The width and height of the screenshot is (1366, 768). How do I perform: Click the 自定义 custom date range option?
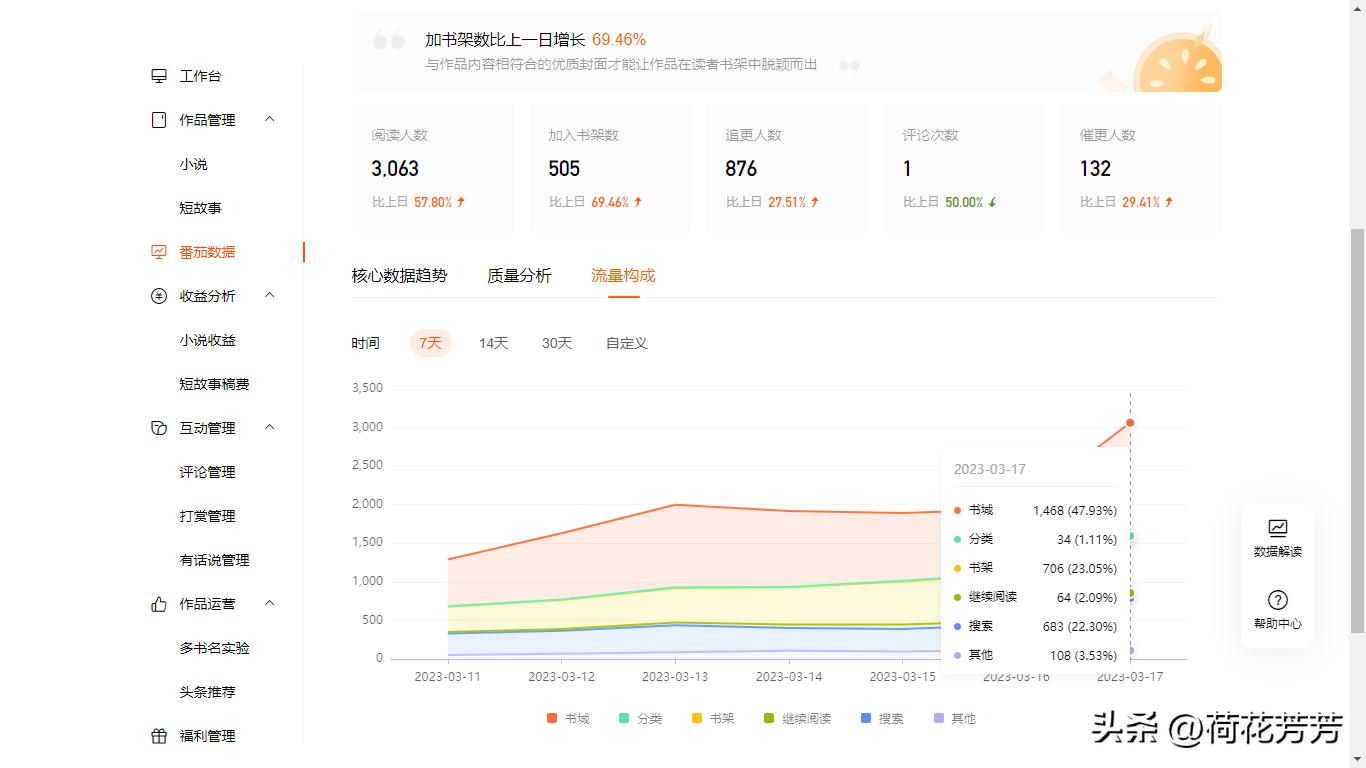pyautogui.click(x=626, y=343)
